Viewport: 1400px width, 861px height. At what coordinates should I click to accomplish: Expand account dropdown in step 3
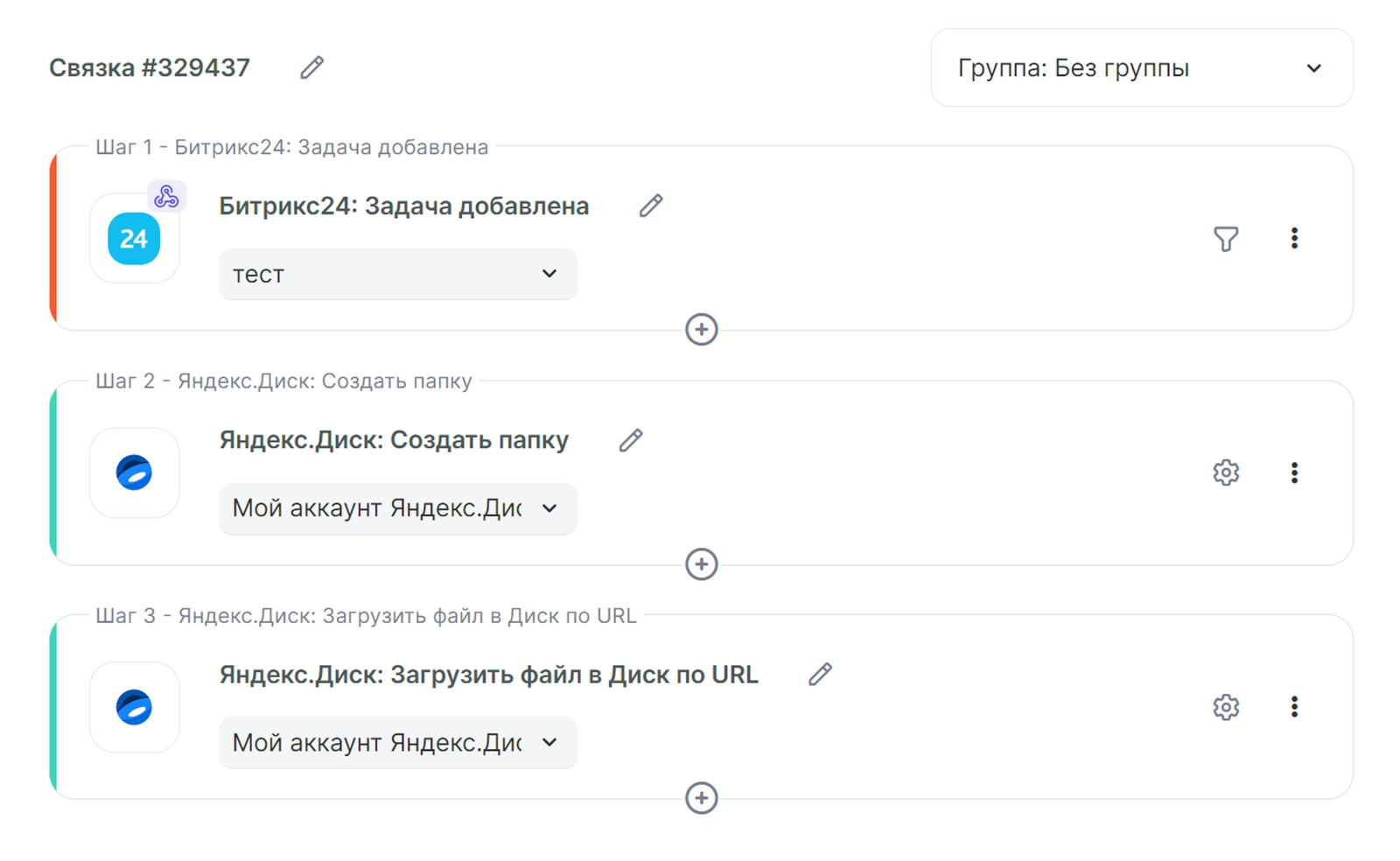[x=397, y=743]
